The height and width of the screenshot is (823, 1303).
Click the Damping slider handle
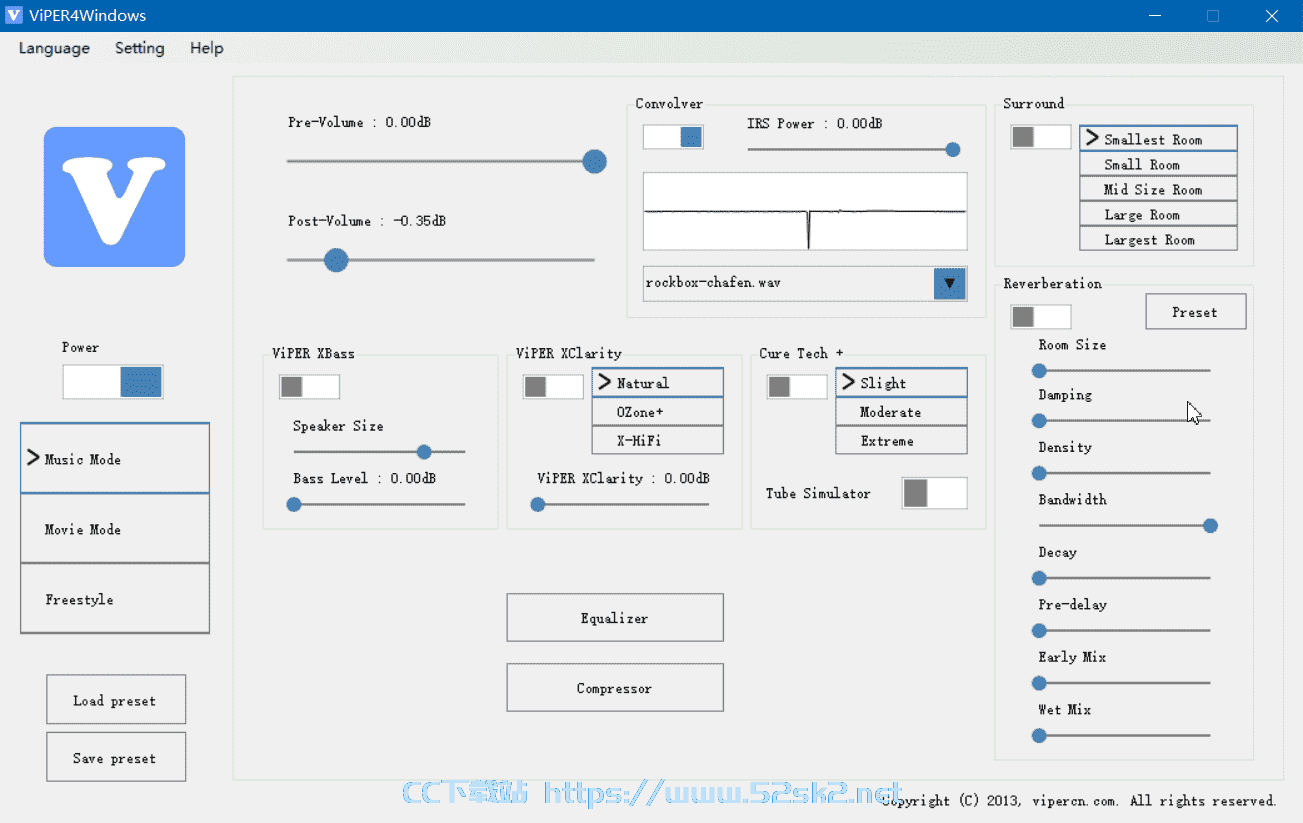click(1039, 421)
